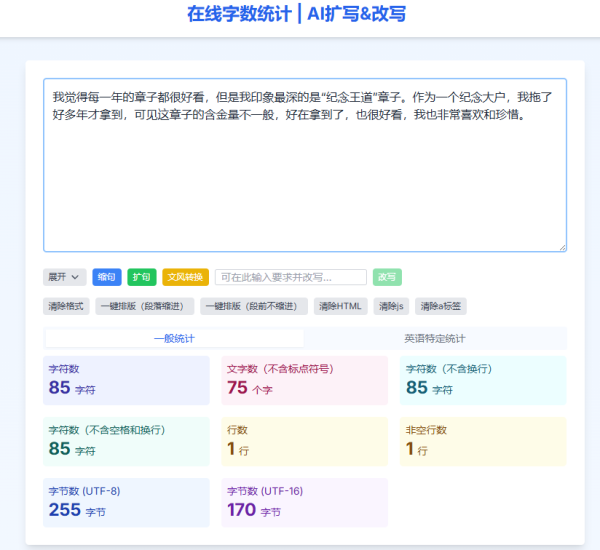Click the 字节数 (UTF-8) 255 card

click(x=126, y=503)
